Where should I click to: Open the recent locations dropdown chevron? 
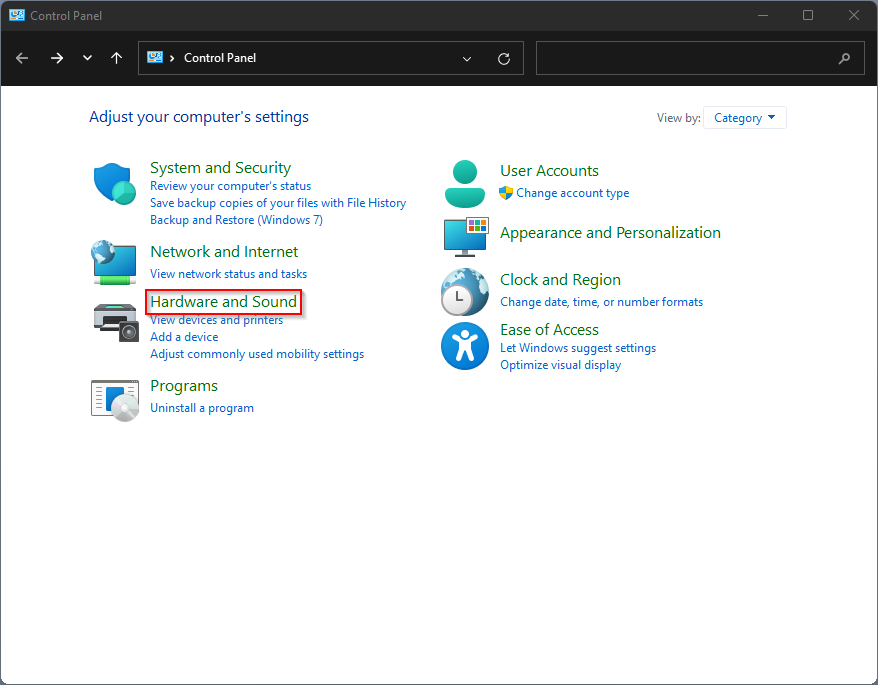(x=87, y=58)
